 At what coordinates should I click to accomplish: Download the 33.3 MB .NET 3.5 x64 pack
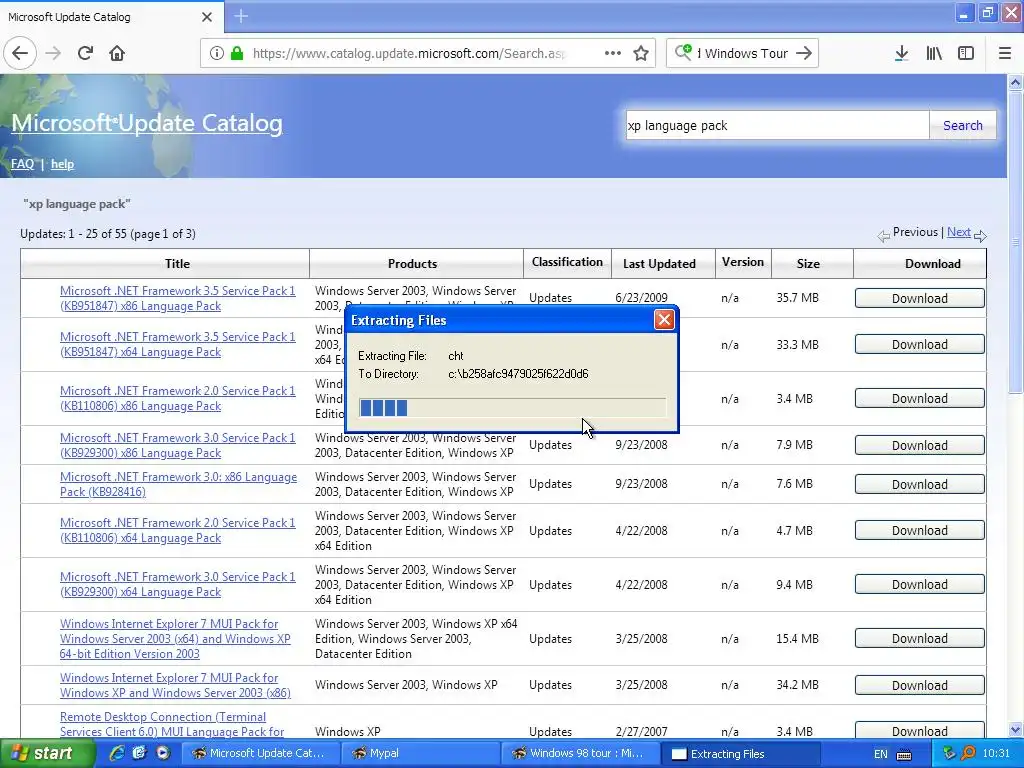click(x=920, y=345)
